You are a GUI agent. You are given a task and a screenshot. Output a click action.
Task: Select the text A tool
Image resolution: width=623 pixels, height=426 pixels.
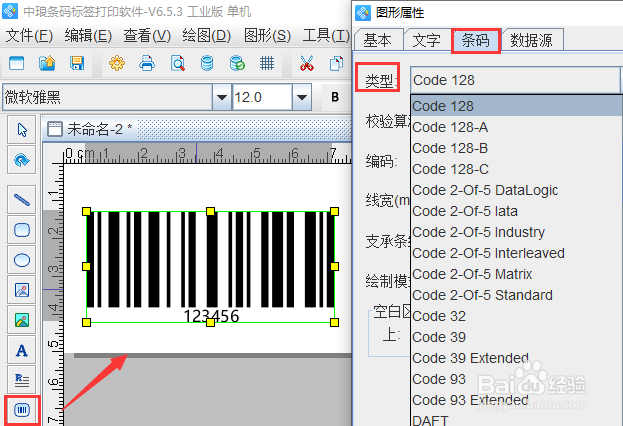coord(22,350)
